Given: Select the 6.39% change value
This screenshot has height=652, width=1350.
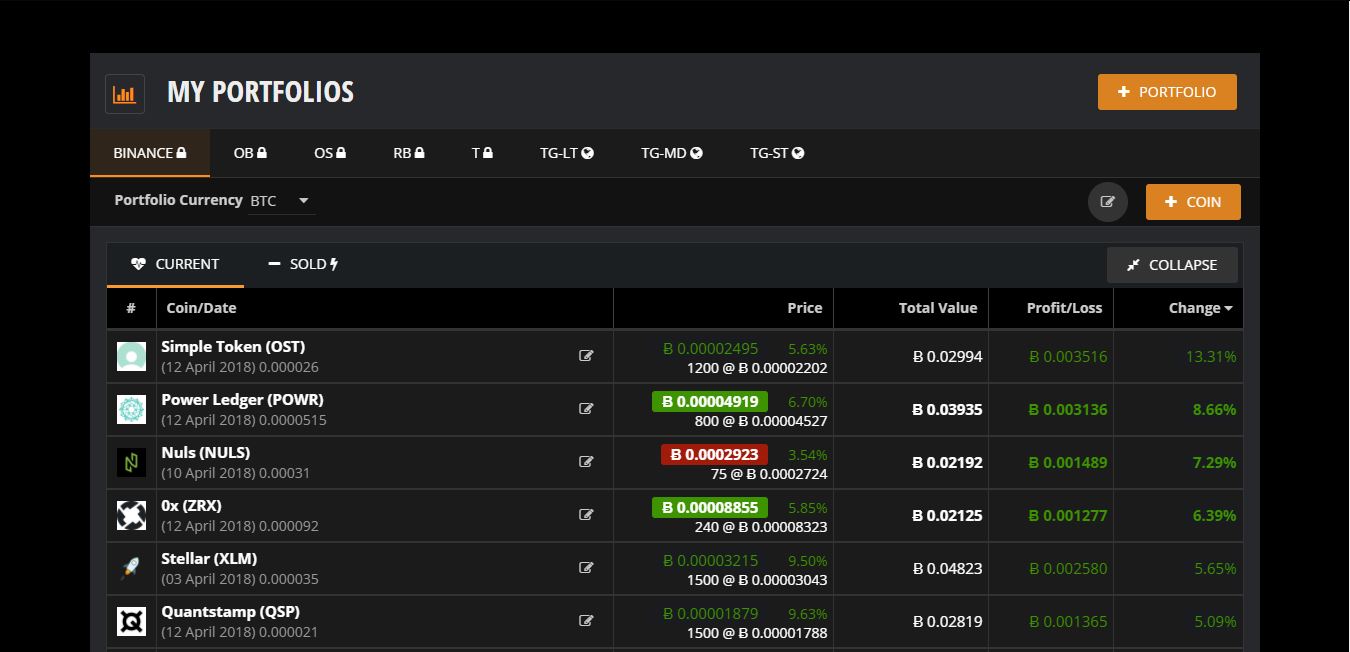Looking at the screenshot, I should (1214, 515).
